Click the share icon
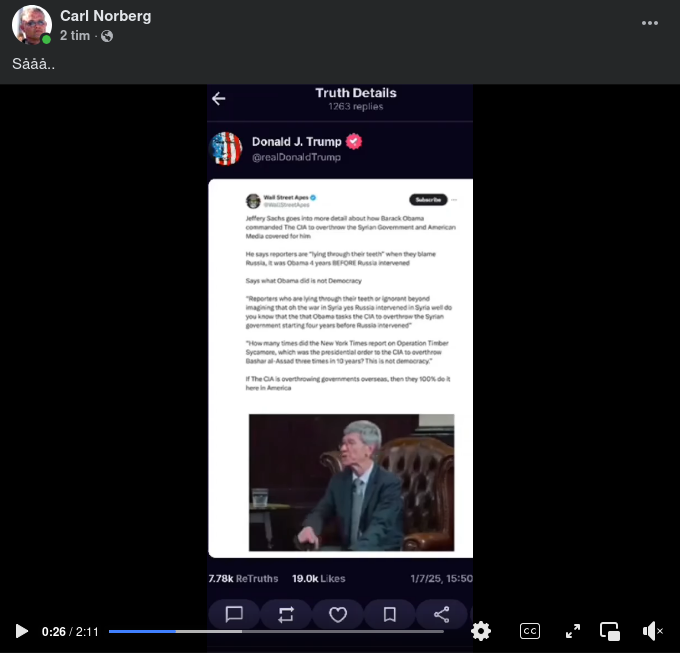Image resolution: width=680 pixels, height=653 pixels. (x=441, y=614)
